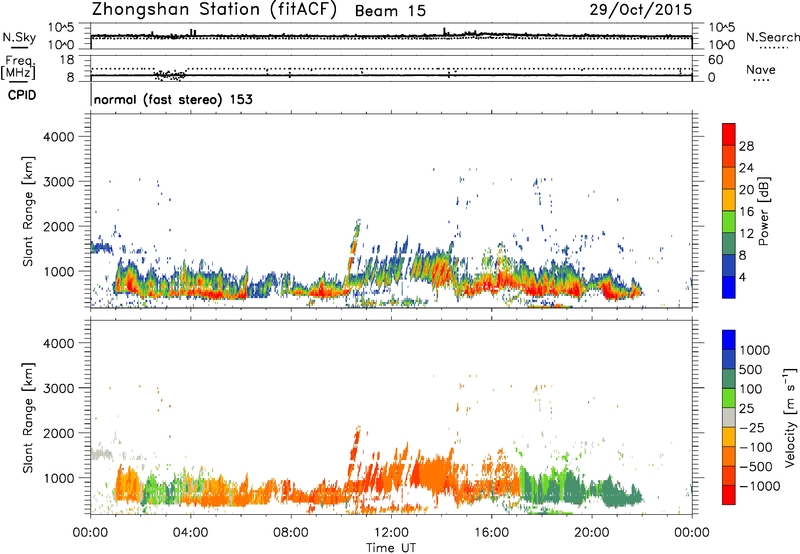
Task: Select the 'Nave' legend label
Action: click(761, 70)
